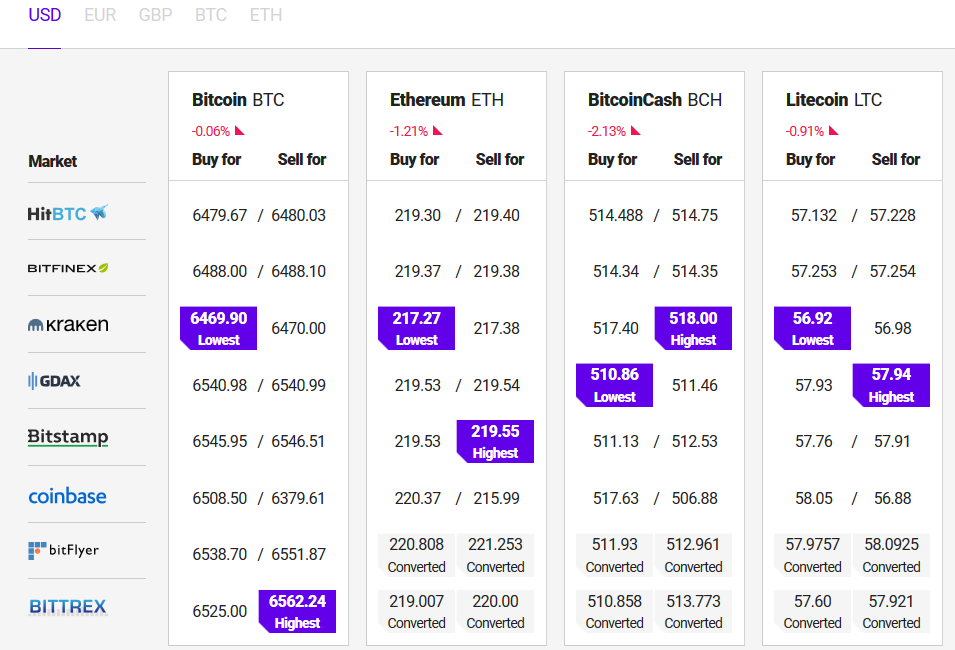Click BitcoinCash's -2.13% change value
This screenshot has height=650, width=955.
click(607, 131)
